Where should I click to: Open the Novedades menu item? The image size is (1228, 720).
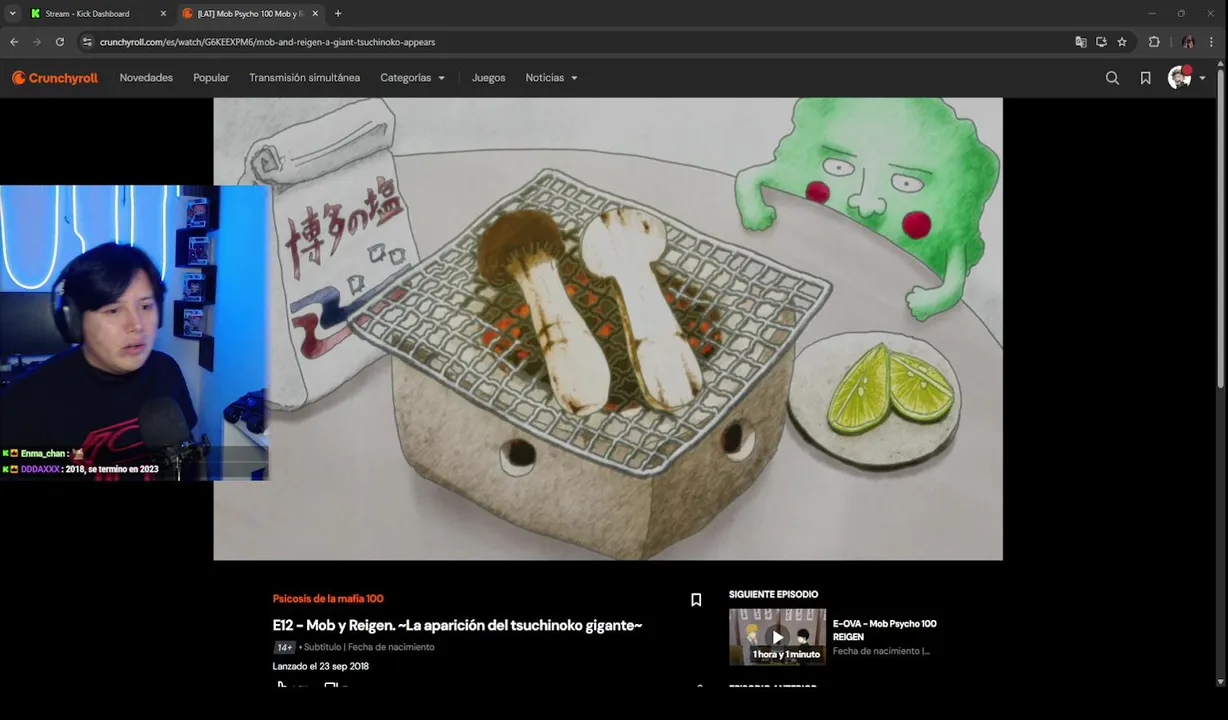(146, 78)
